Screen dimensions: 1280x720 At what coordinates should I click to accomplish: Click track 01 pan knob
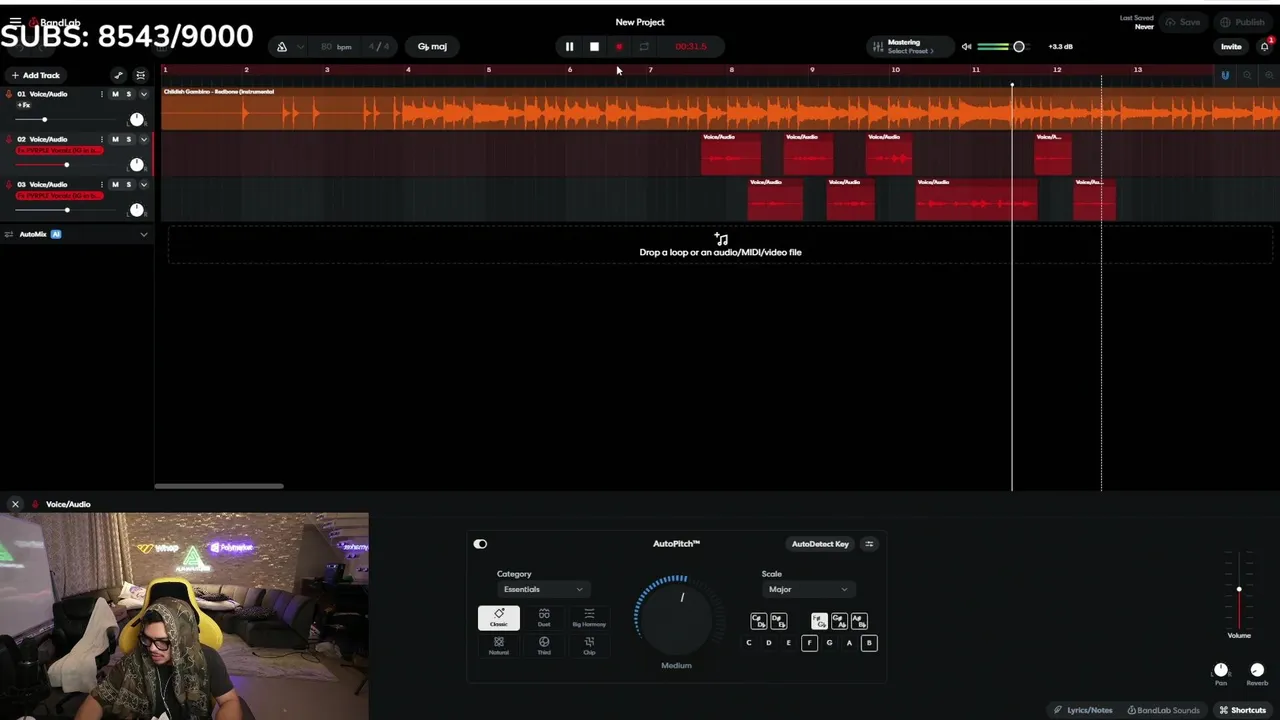(x=137, y=119)
